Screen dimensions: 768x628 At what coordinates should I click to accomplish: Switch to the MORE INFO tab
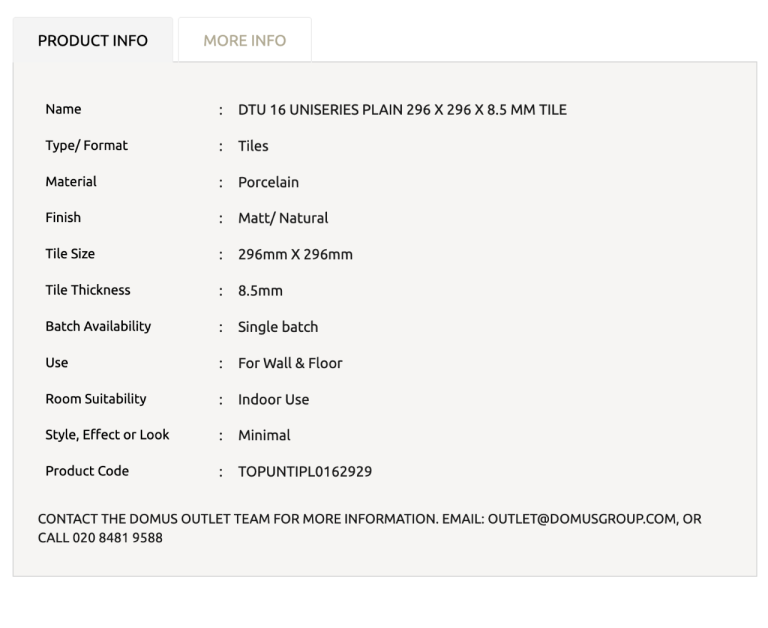(x=244, y=41)
